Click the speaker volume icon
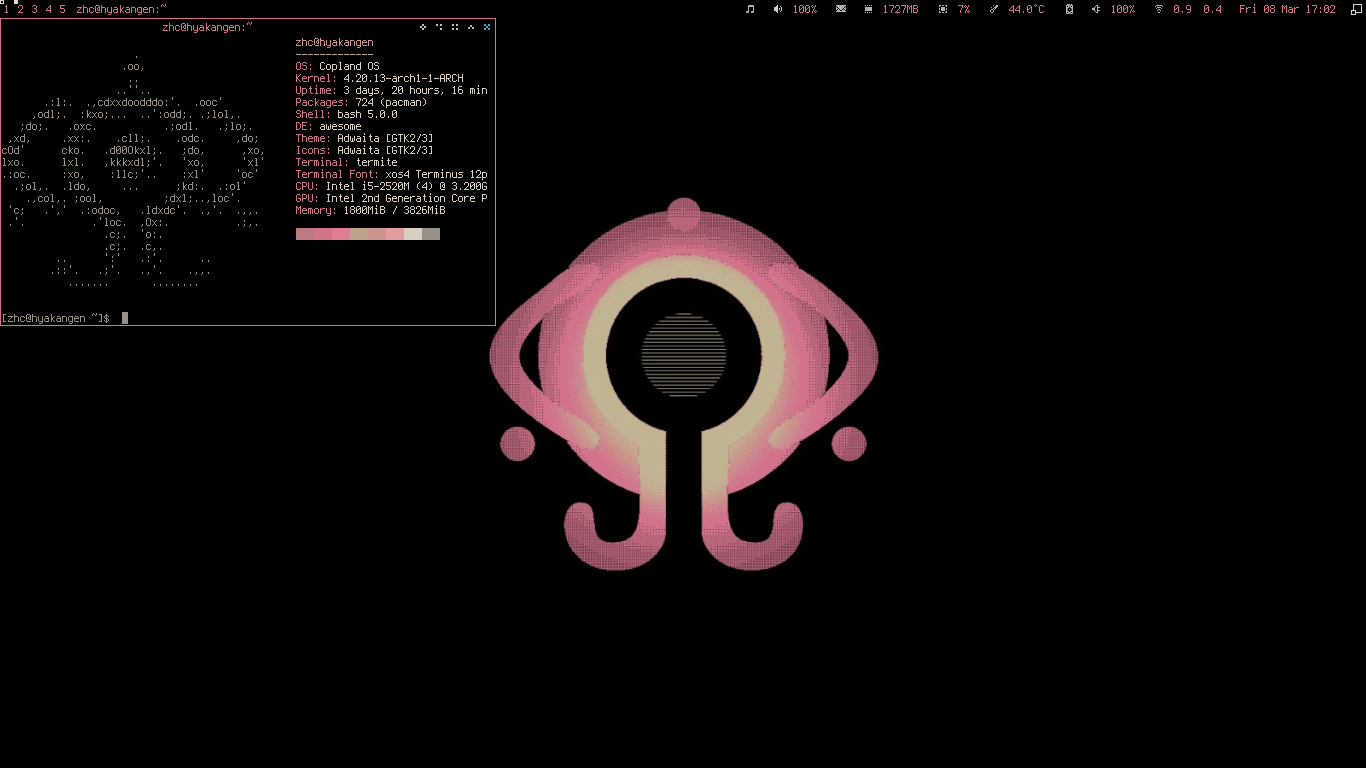Image resolution: width=1366 pixels, height=768 pixels. (x=778, y=9)
